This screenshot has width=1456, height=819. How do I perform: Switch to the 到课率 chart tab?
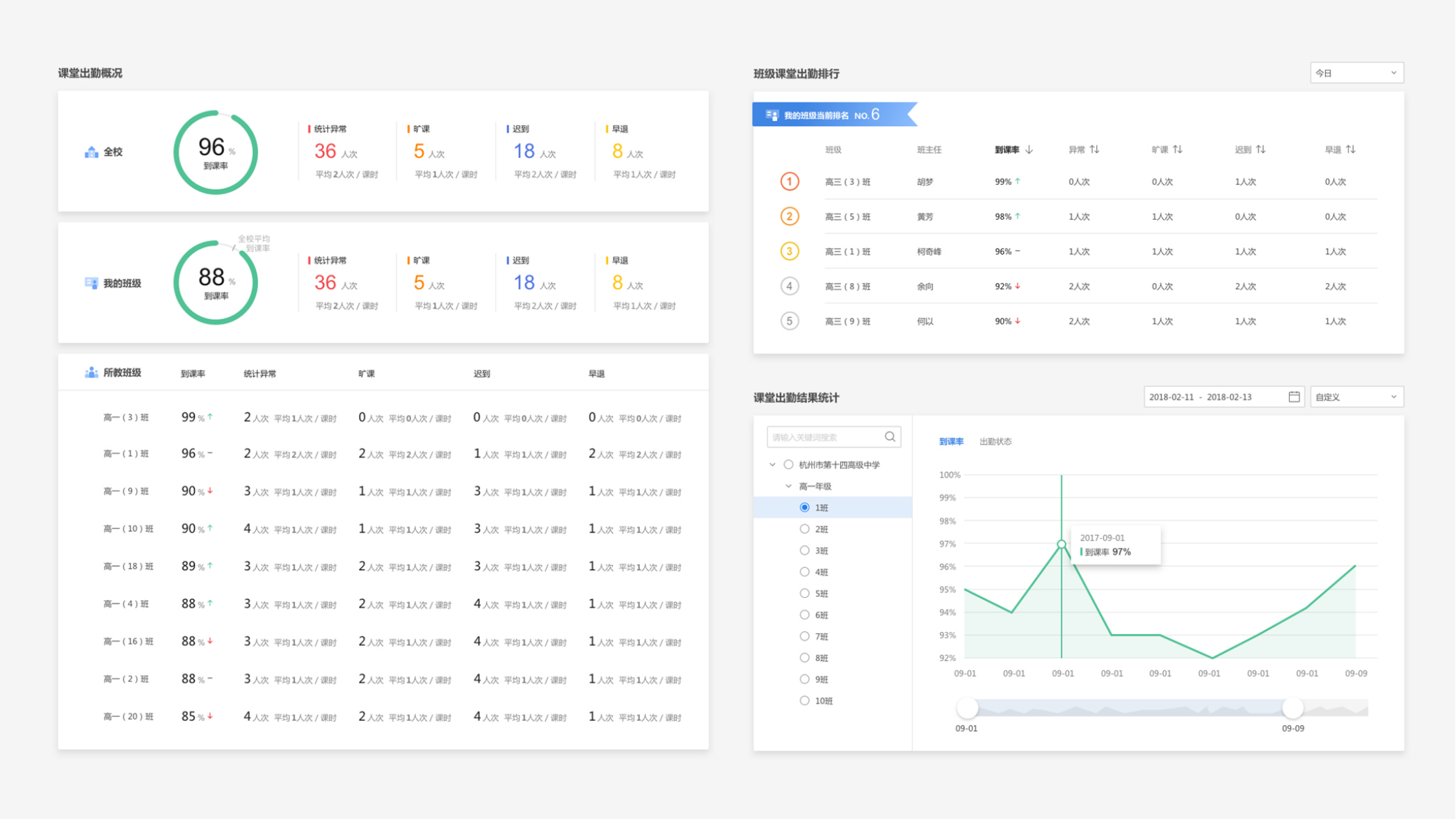[x=951, y=441]
